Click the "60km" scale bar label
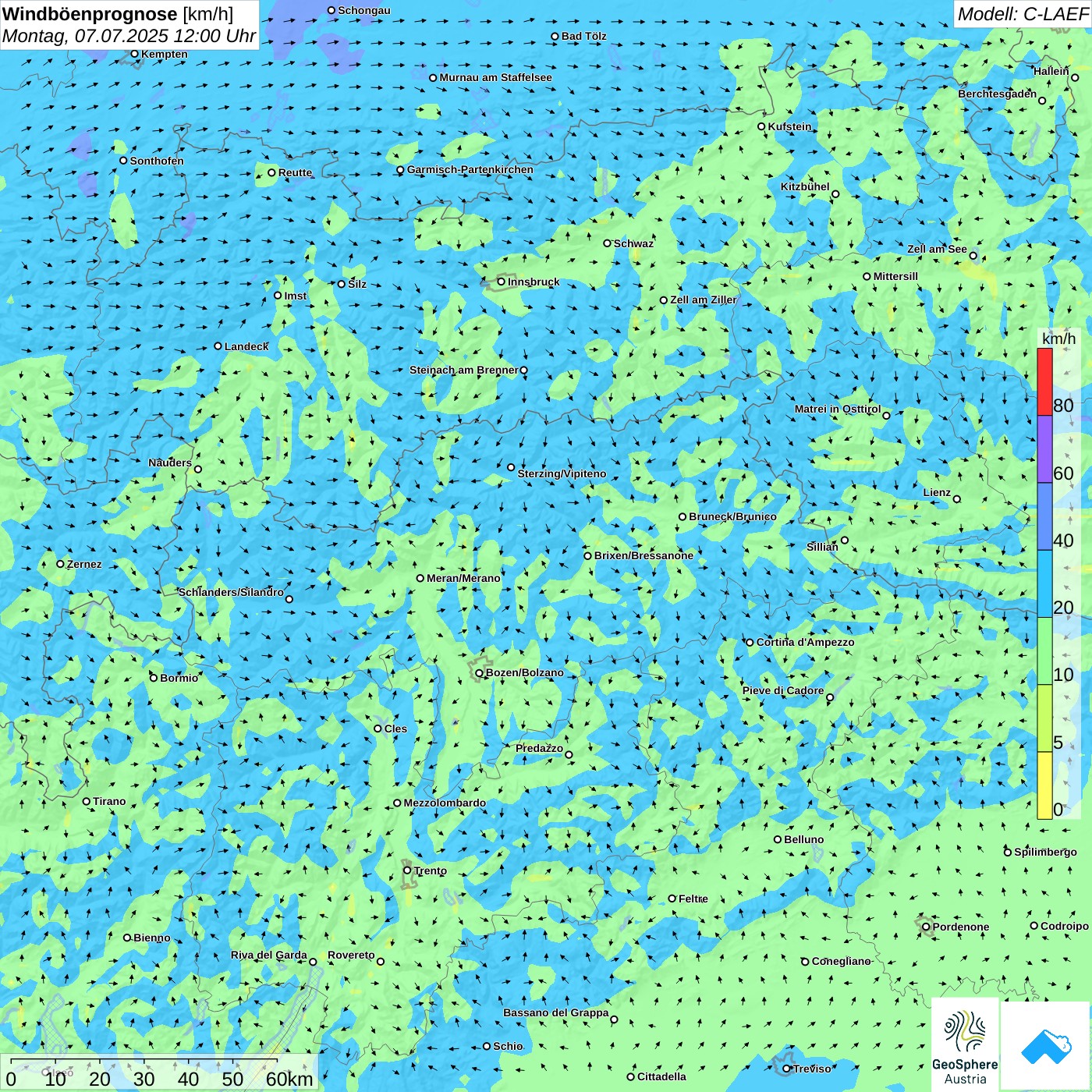The image size is (1092, 1092). pyautogui.click(x=289, y=1079)
